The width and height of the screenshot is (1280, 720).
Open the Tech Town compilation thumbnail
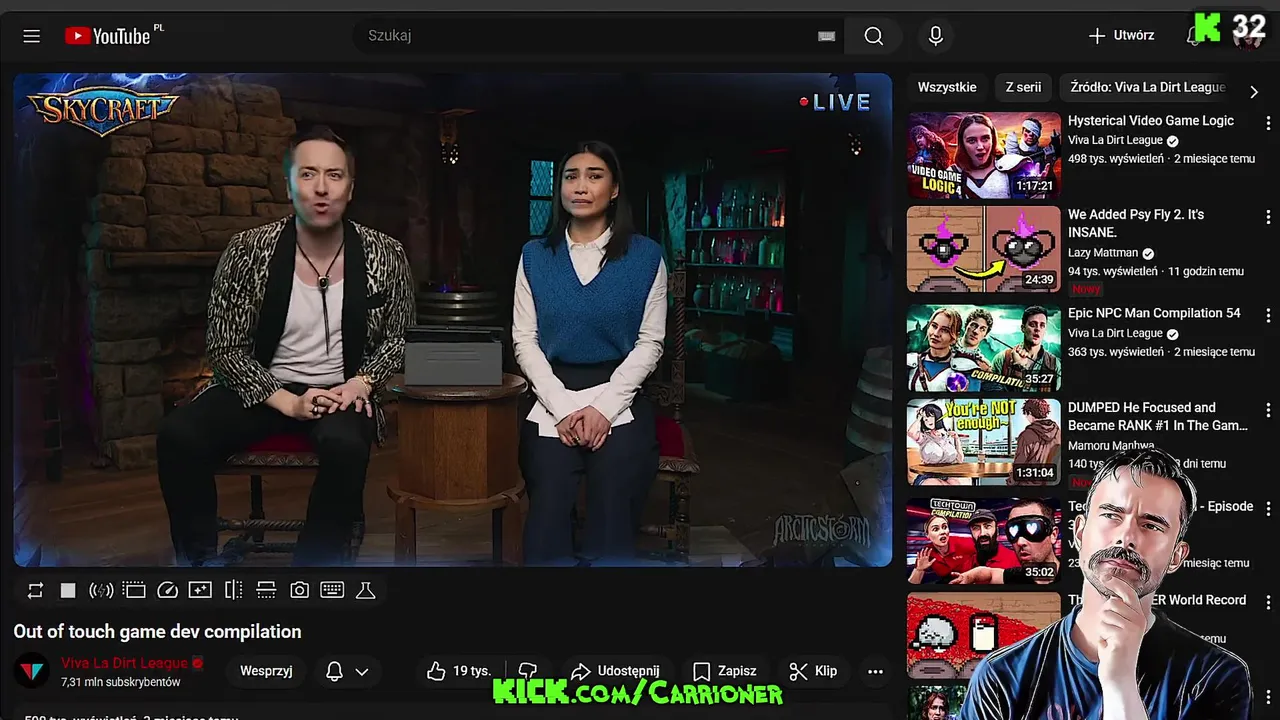(984, 541)
